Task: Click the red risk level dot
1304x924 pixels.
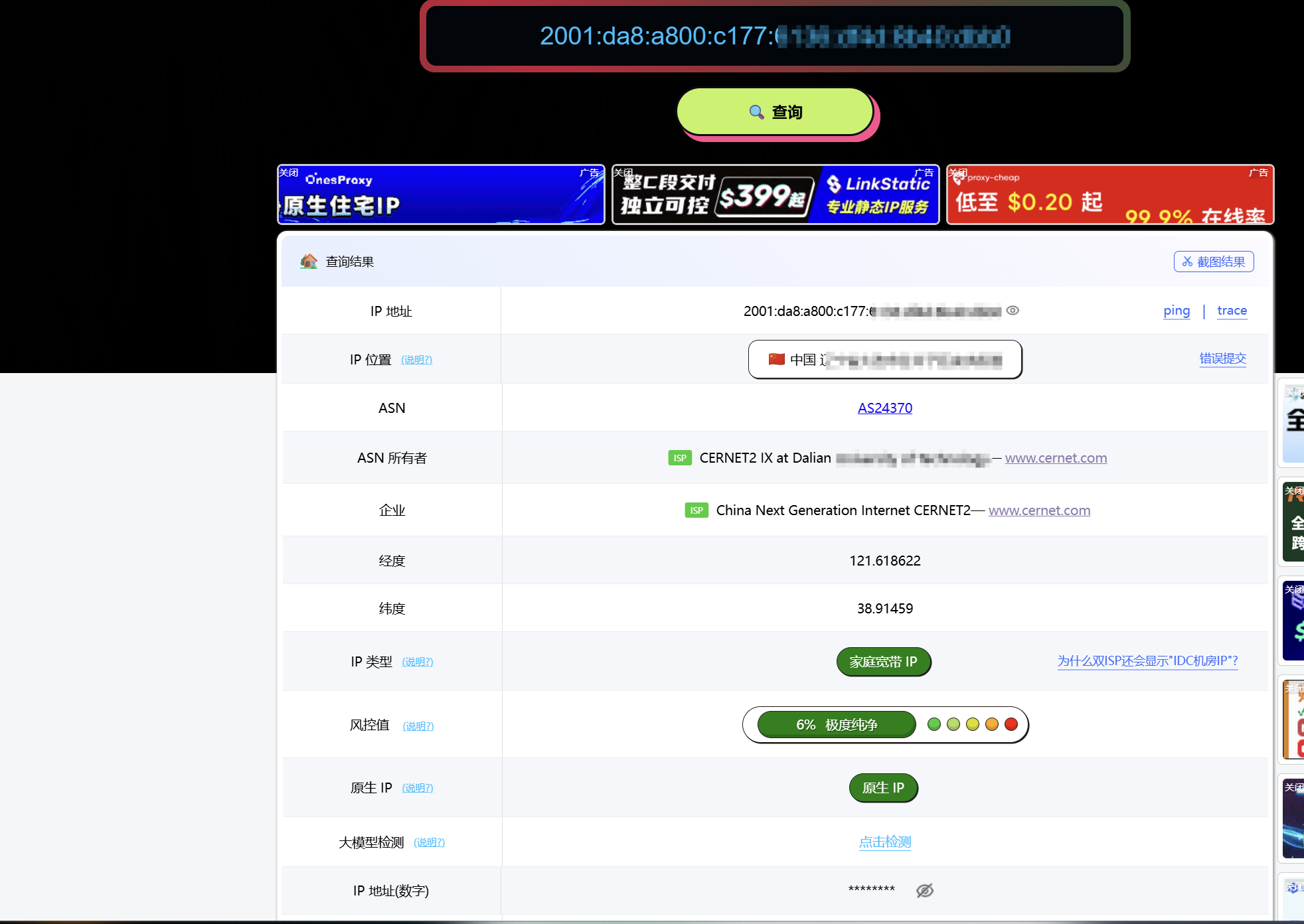Action: pos(1011,724)
